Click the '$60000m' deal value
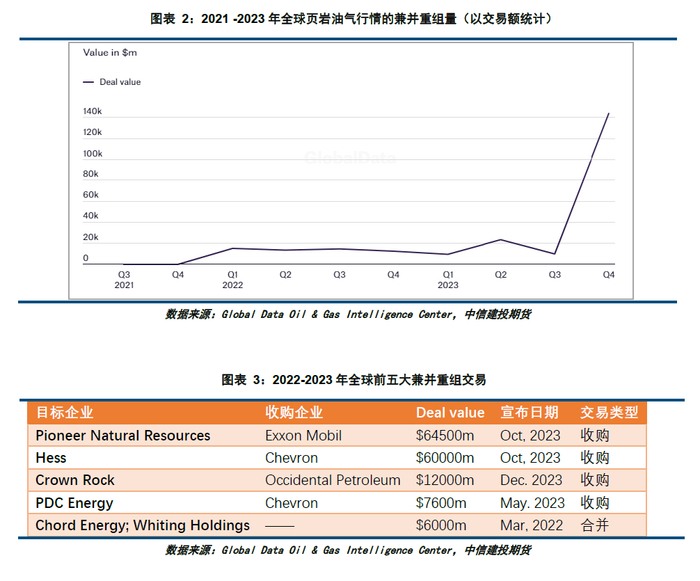 coord(445,458)
